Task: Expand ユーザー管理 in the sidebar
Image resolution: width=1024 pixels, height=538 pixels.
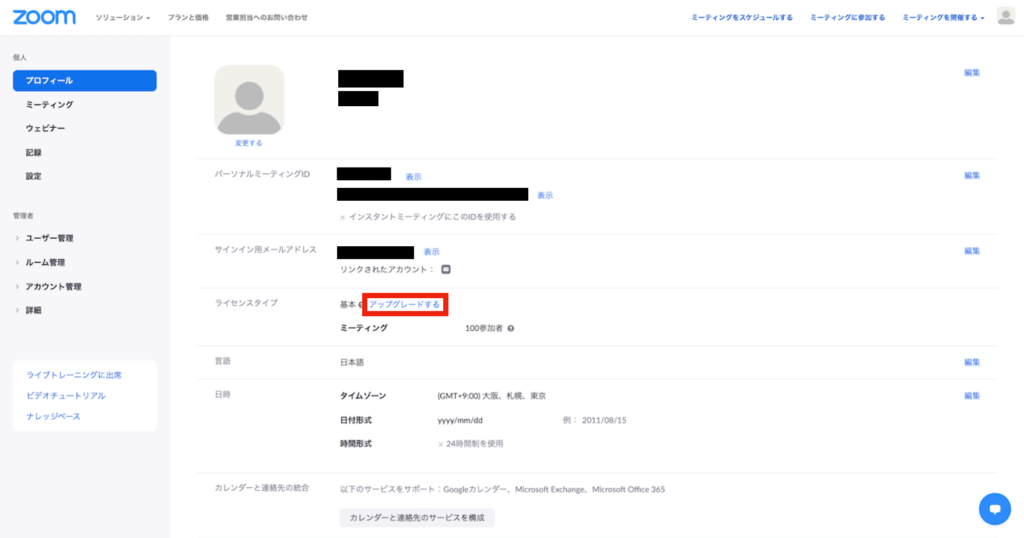Action: click(49, 238)
